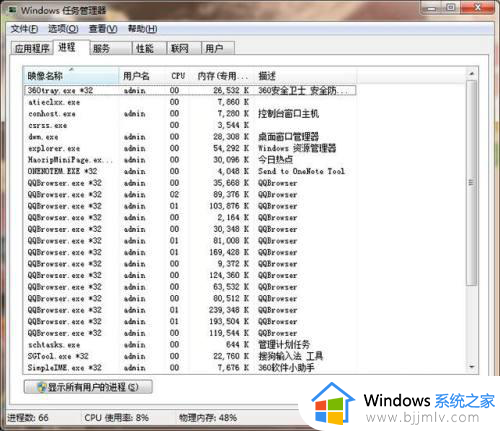Switch to the 服务 tab
This screenshot has height=431, width=500.
pyautogui.click(x=111, y=48)
